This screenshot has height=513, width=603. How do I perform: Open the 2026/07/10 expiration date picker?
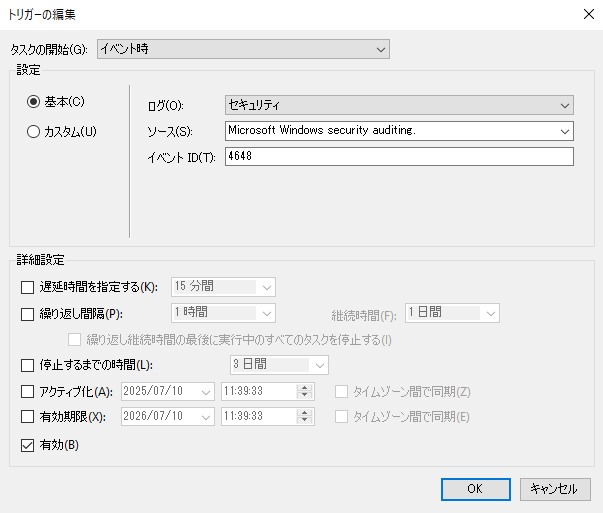[x=168, y=416]
